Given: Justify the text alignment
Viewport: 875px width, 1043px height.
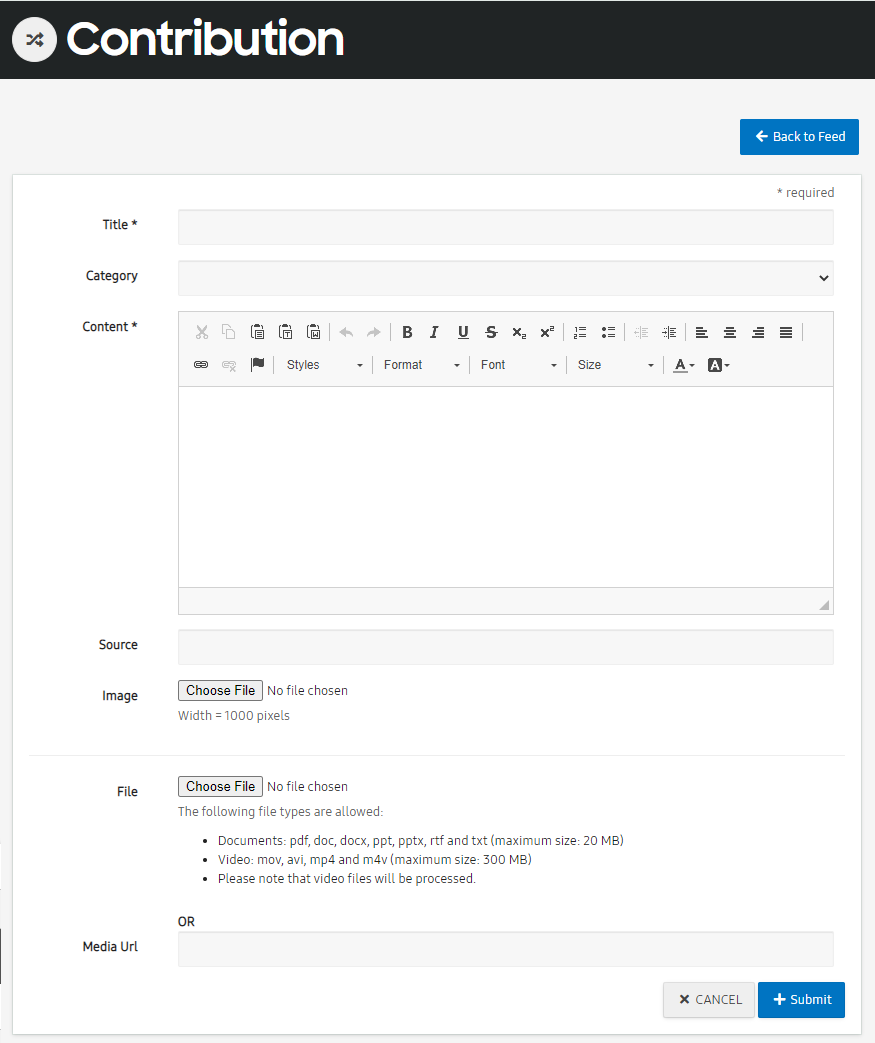Looking at the screenshot, I should pos(786,332).
